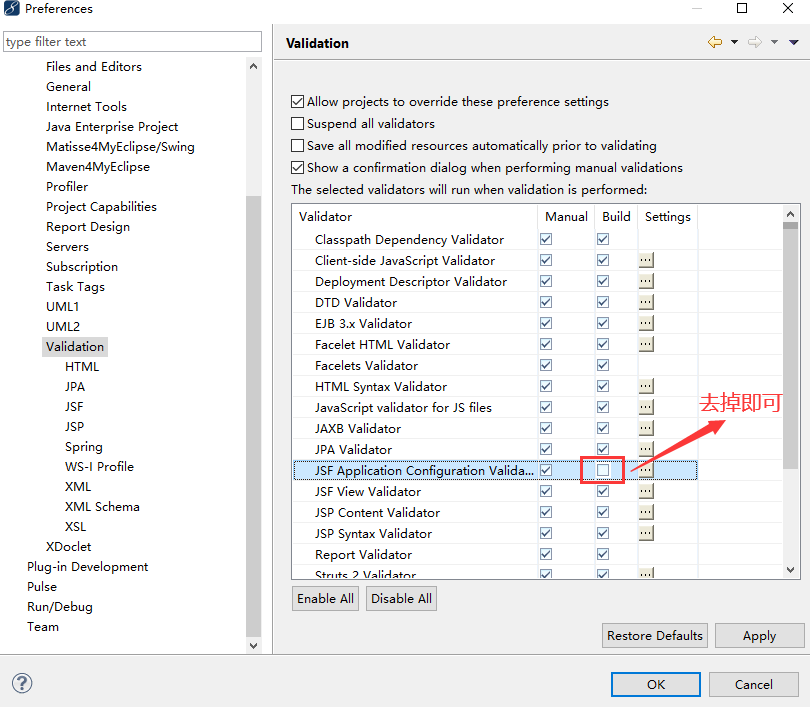Click the Settings column header
This screenshot has width=810, height=707.
tap(667, 216)
